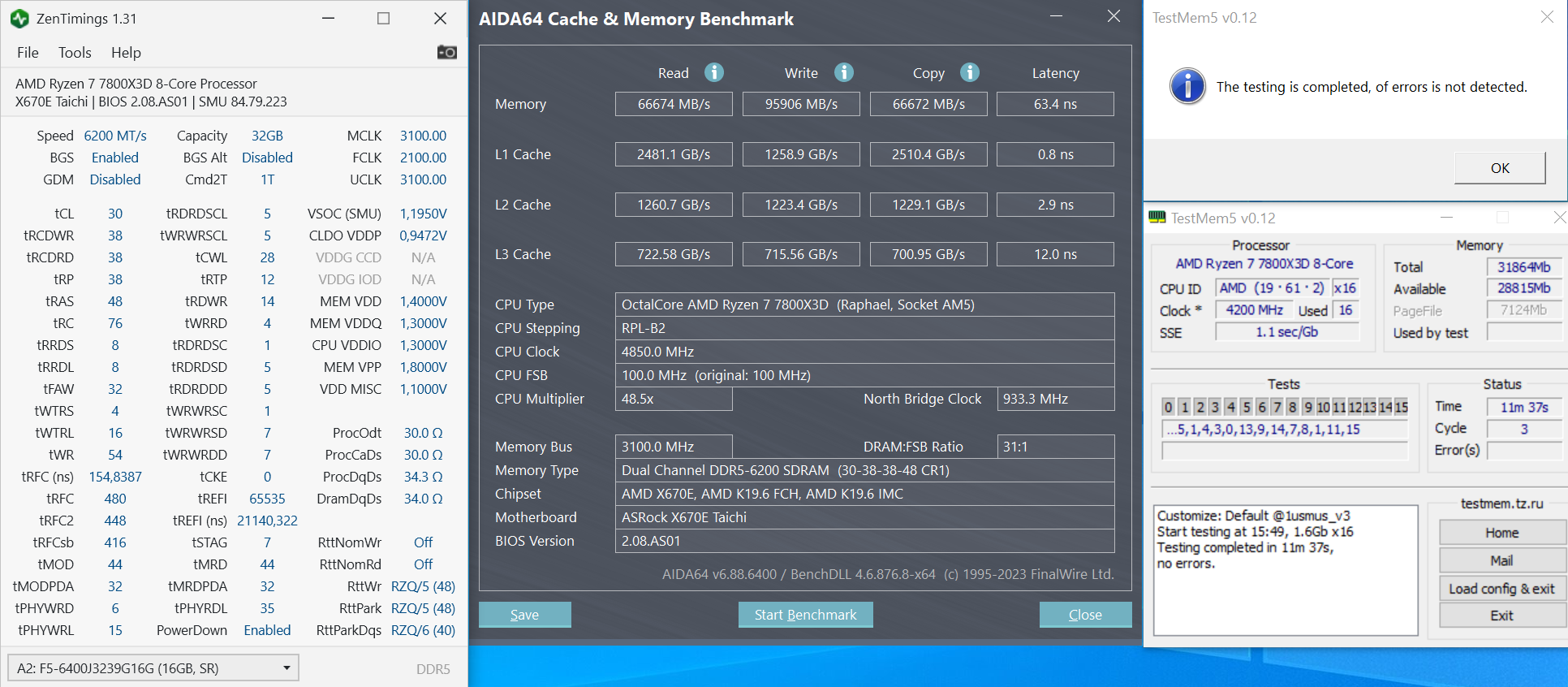The height and width of the screenshot is (687, 1568).
Task: Click the MCLK value 3100.00
Action: pos(423,136)
